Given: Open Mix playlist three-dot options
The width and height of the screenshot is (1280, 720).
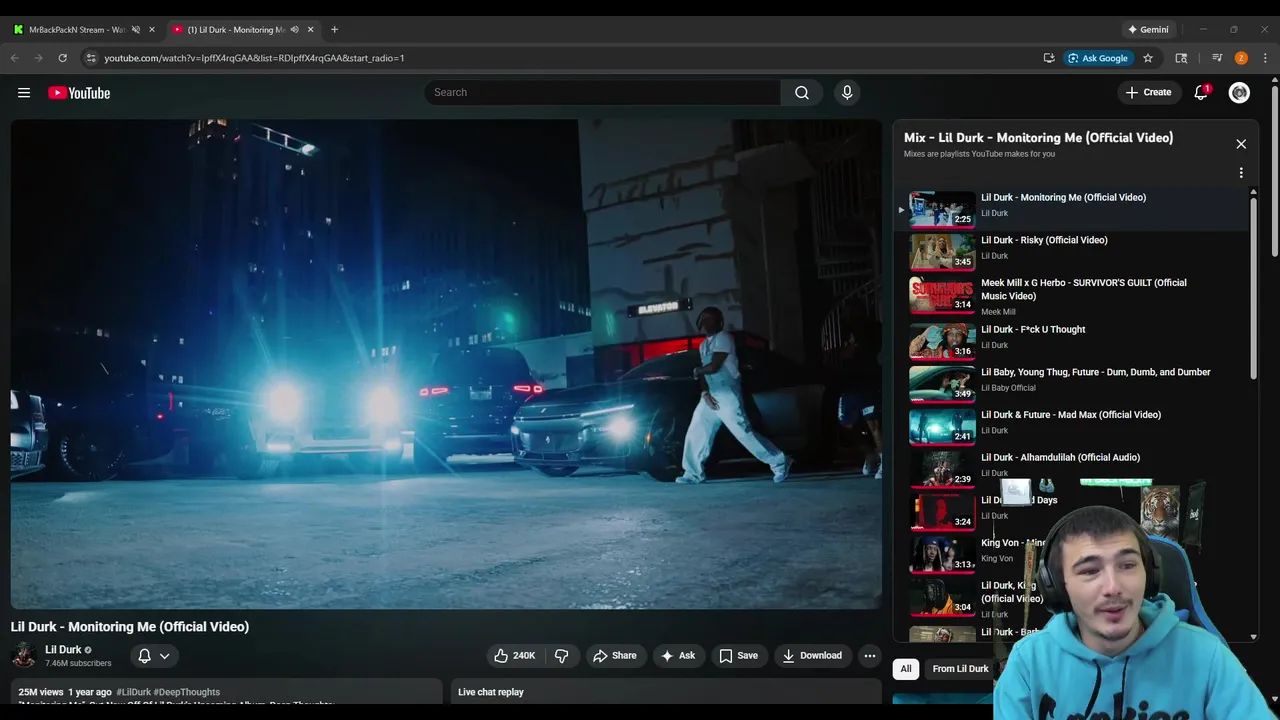Looking at the screenshot, I should pyautogui.click(x=1241, y=173).
